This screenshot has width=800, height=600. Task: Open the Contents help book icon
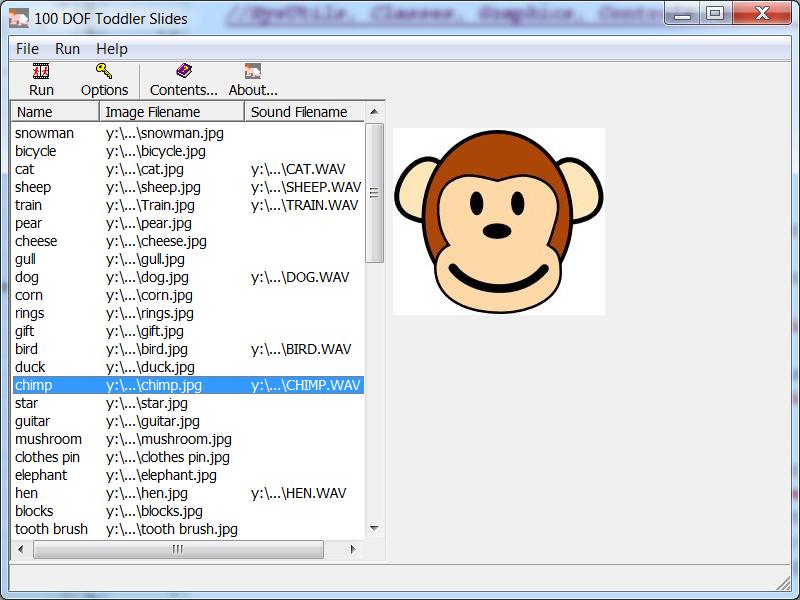coord(183,71)
